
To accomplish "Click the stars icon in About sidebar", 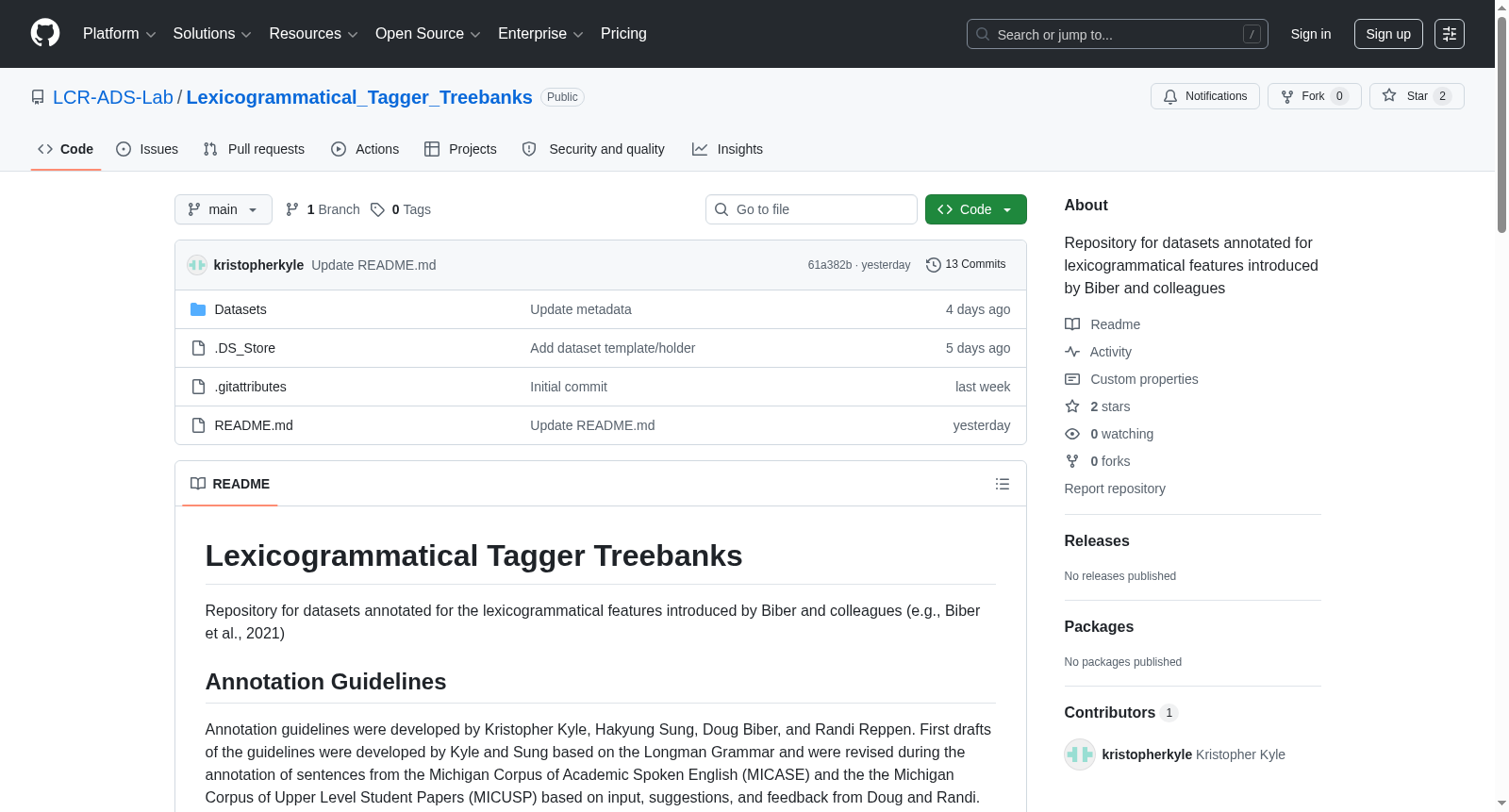I will tap(1072, 406).
